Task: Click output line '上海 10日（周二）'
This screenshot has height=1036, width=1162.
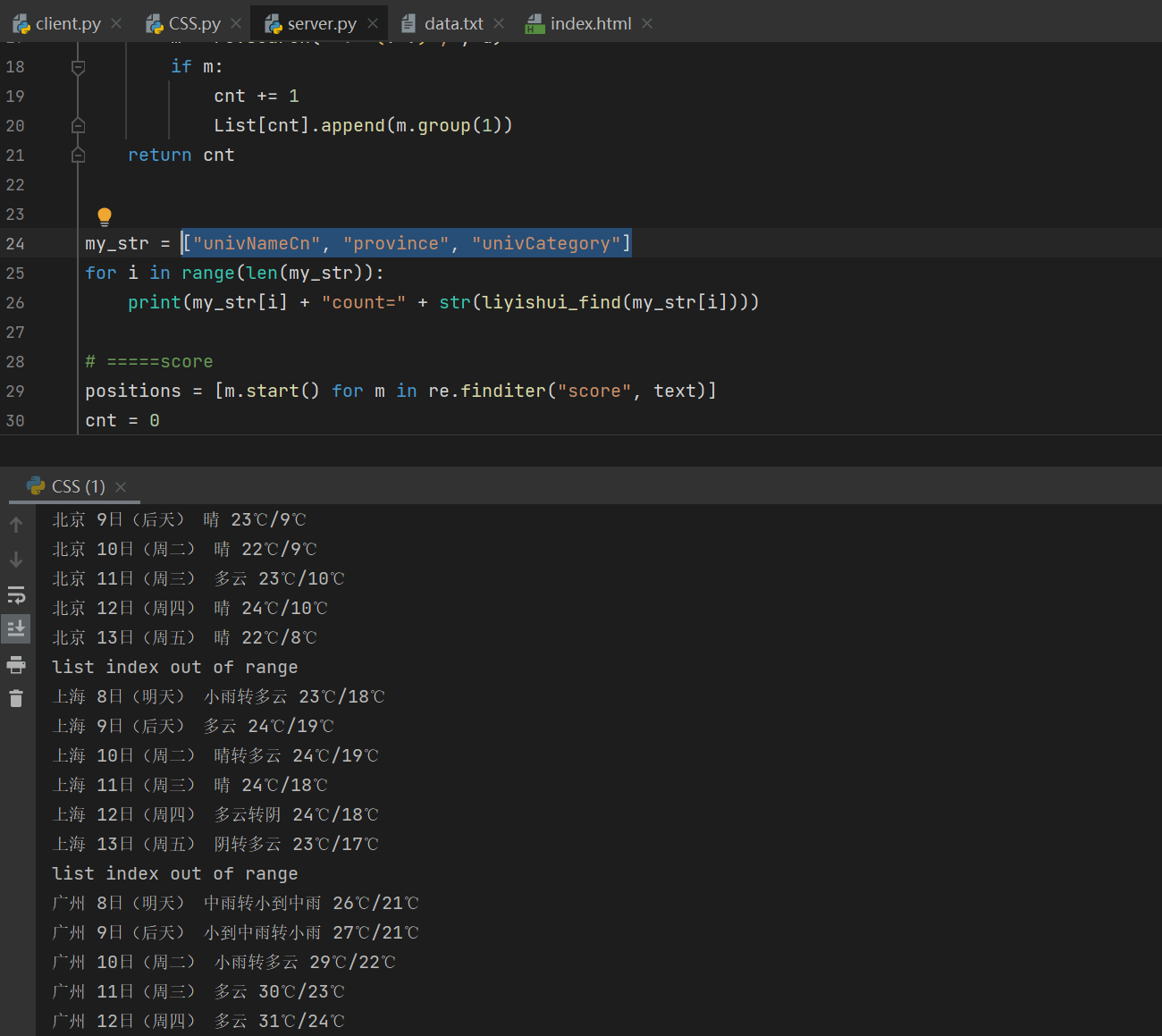Action: coord(215,756)
